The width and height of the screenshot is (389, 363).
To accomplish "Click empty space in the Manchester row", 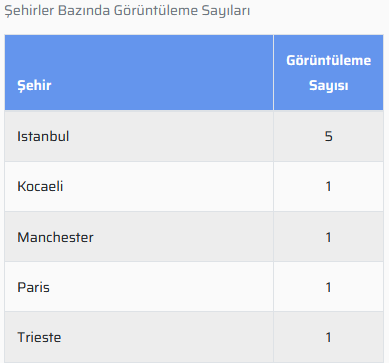I will point(183,237).
